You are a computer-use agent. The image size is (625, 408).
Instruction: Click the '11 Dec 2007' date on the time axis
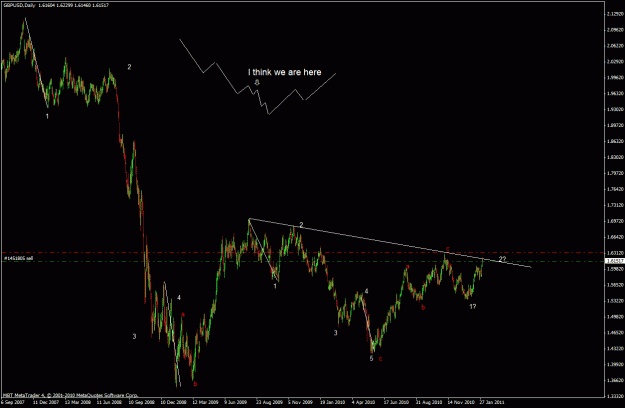tap(46, 402)
